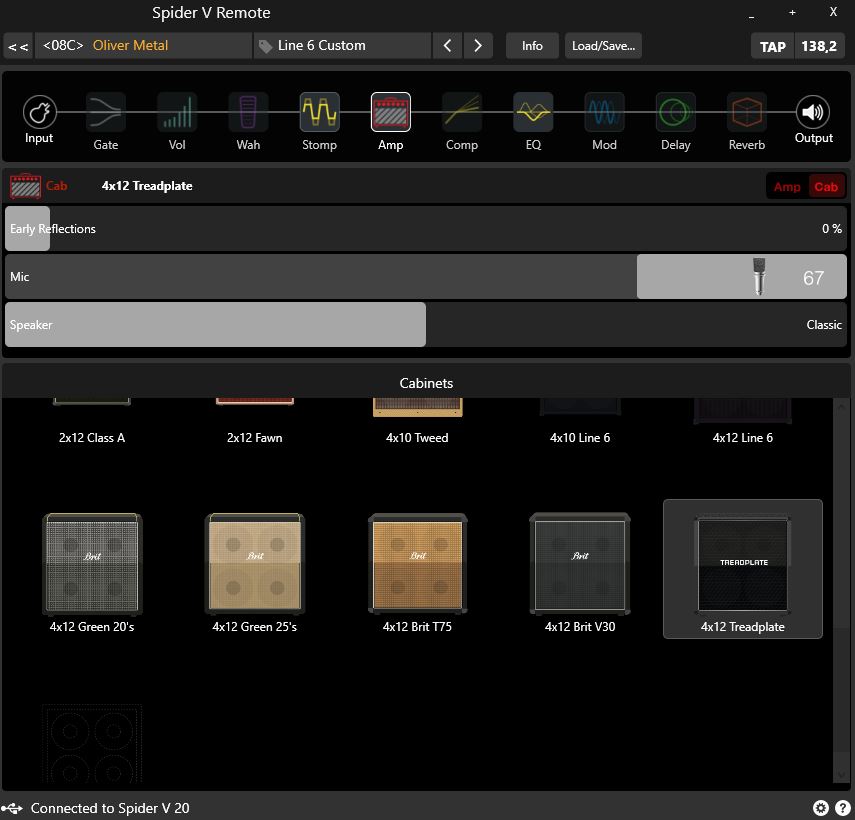Open the Wah pedal block
This screenshot has height=820, width=855.
[x=248, y=112]
